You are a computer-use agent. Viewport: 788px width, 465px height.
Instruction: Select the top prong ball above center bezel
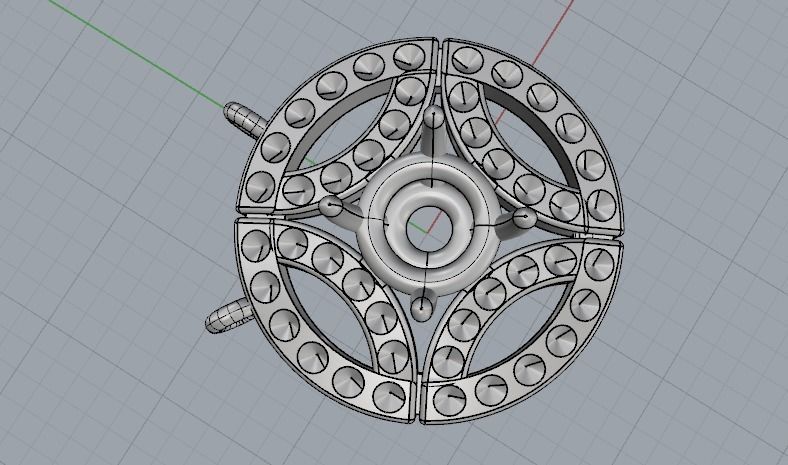pos(433,118)
